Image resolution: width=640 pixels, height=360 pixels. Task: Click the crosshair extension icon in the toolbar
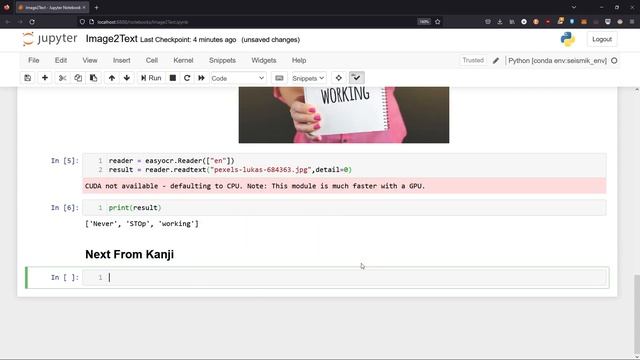coord(338,78)
